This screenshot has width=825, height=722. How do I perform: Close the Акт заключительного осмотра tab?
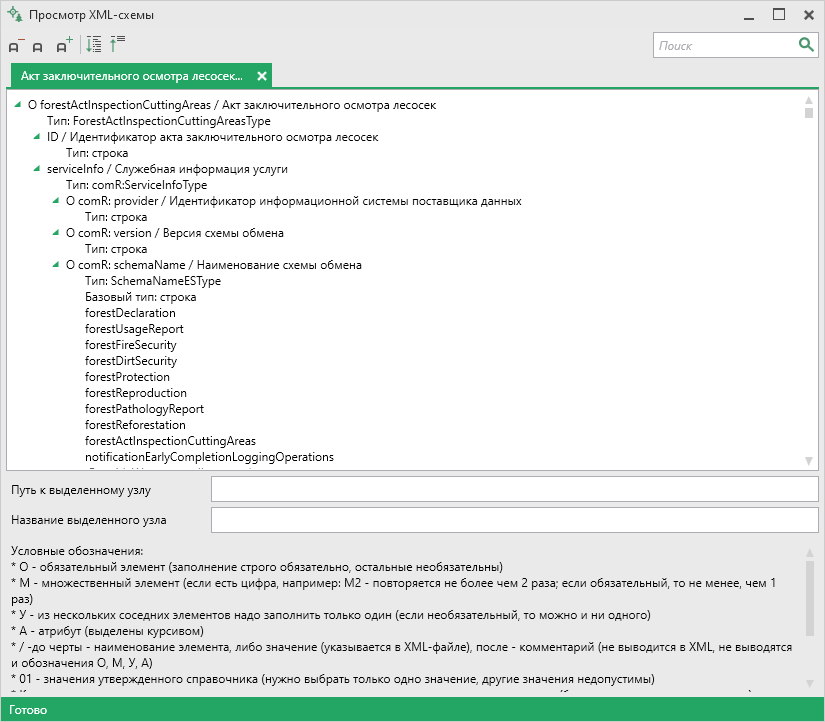(261, 76)
